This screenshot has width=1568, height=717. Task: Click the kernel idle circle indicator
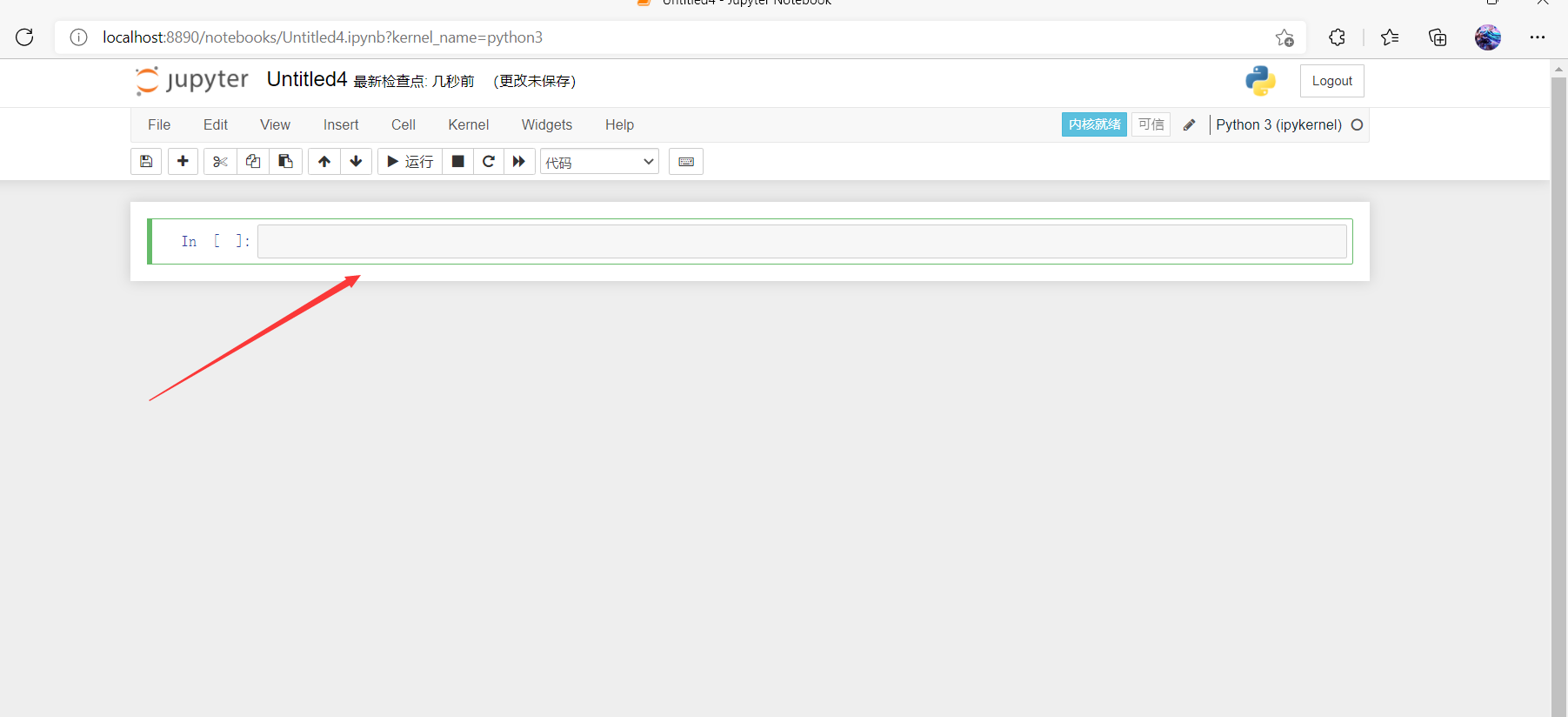[x=1357, y=125]
